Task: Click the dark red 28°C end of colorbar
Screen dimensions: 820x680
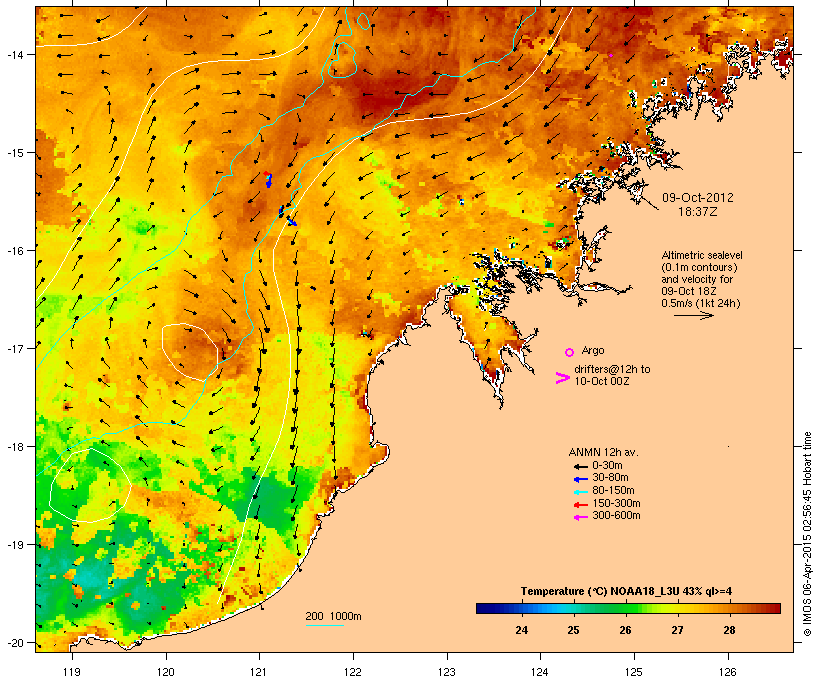Action: coord(771,608)
